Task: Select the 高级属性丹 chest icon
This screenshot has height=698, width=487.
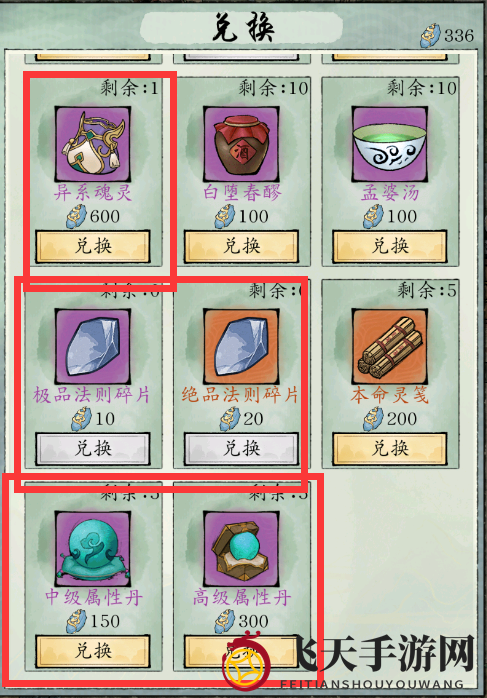Action: [241, 549]
